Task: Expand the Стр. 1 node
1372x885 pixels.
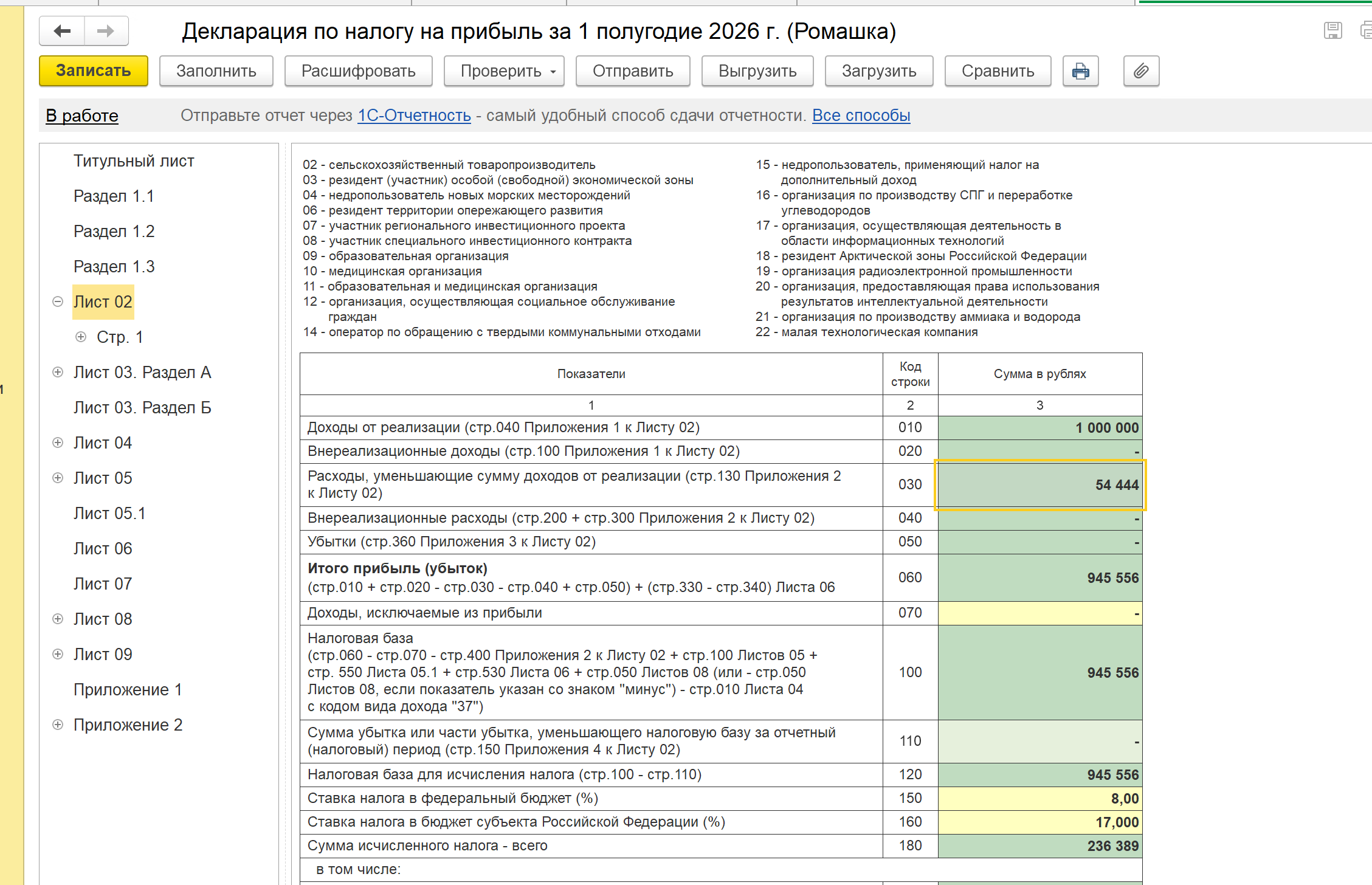Action: coord(81,337)
